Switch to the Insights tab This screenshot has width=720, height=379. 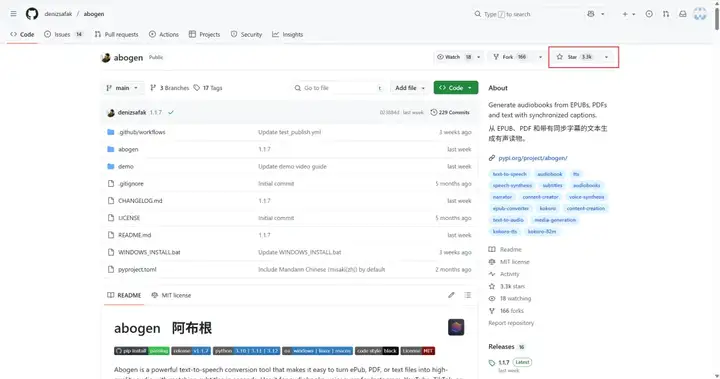(287, 34)
